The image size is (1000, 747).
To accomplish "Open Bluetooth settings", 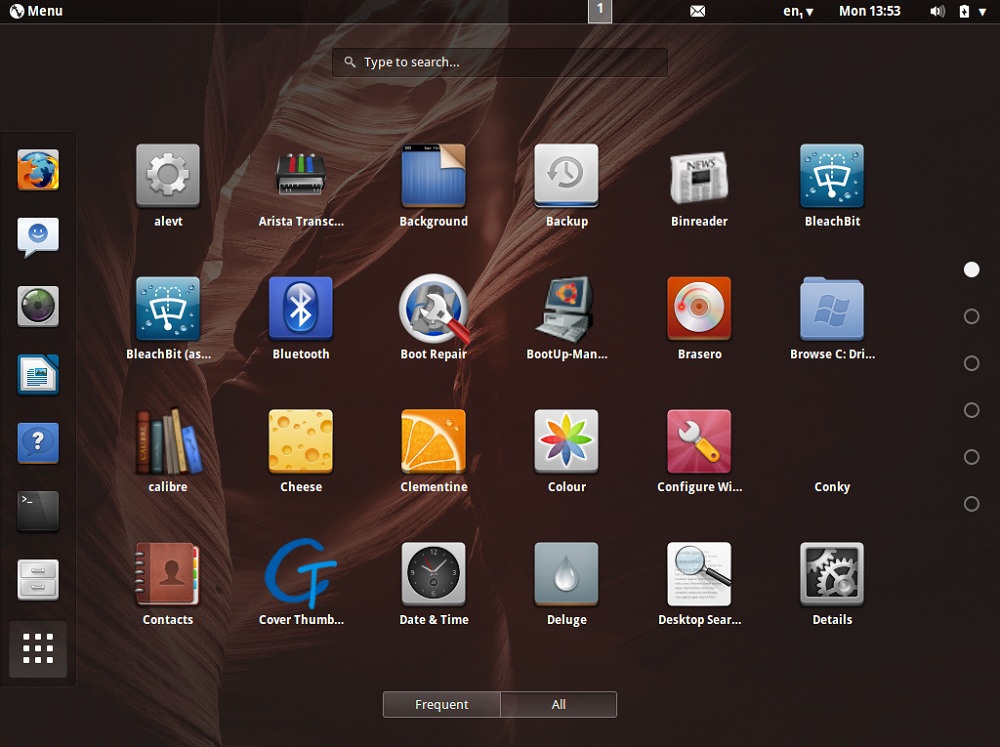I will coord(300,308).
